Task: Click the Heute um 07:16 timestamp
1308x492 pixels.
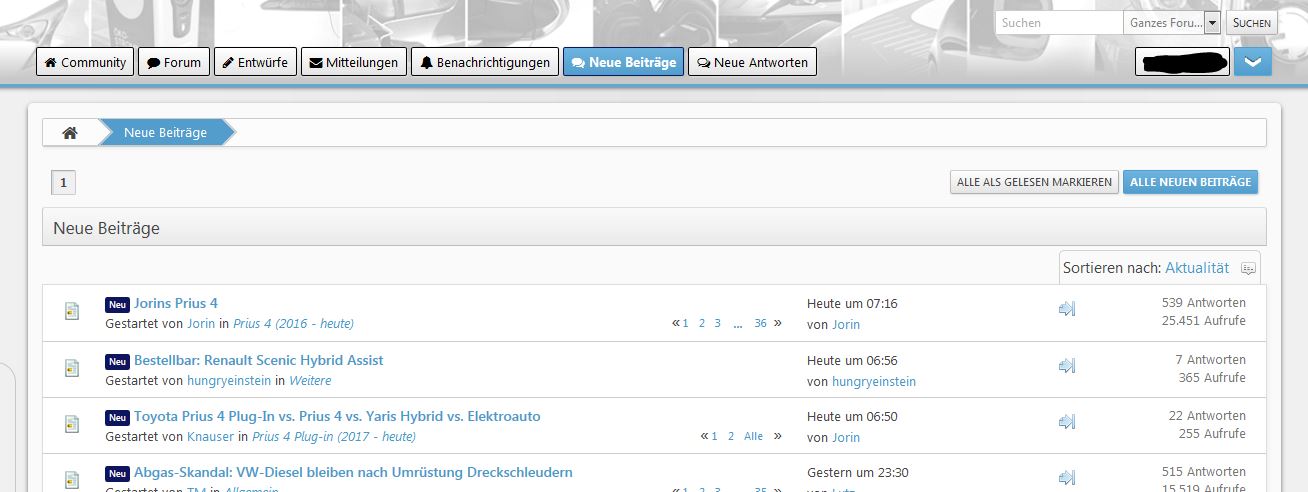Action: 852,303
